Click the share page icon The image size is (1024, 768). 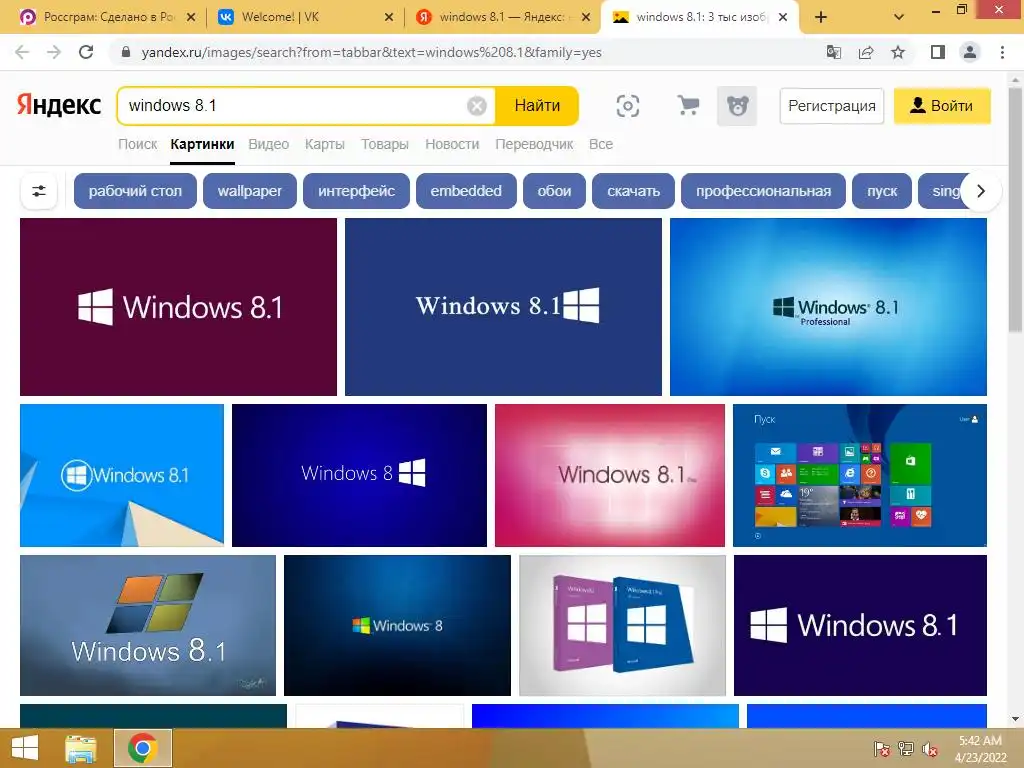[x=866, y=52]
